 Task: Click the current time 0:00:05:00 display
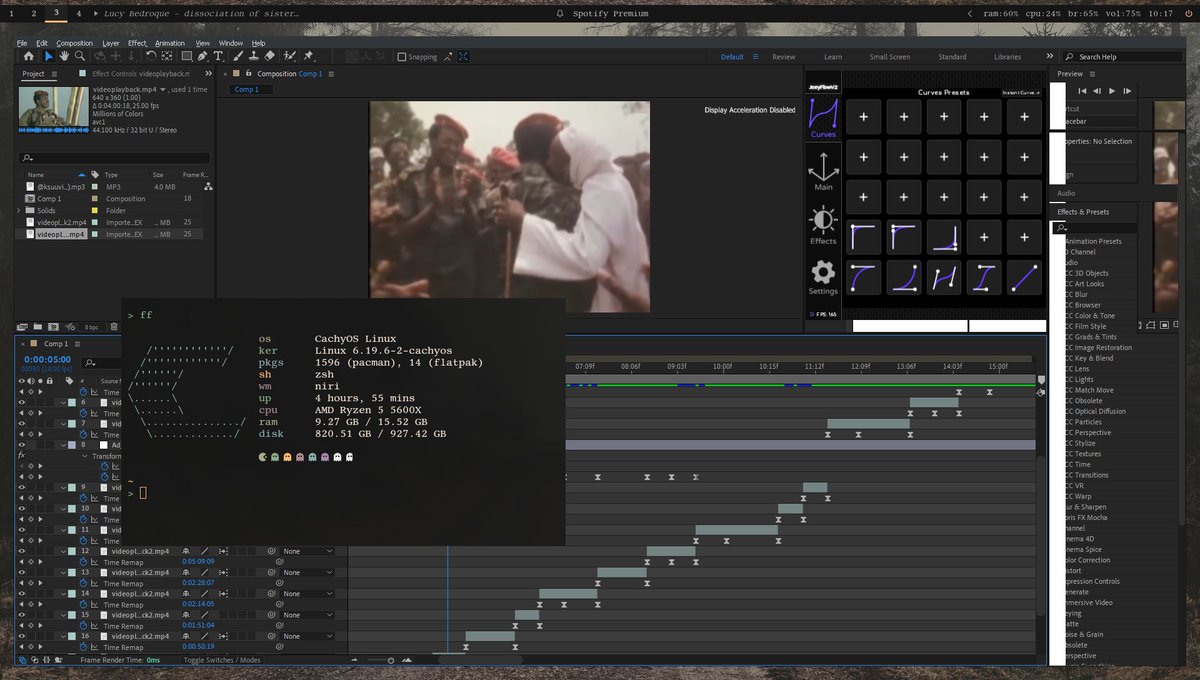pos(48,359)
